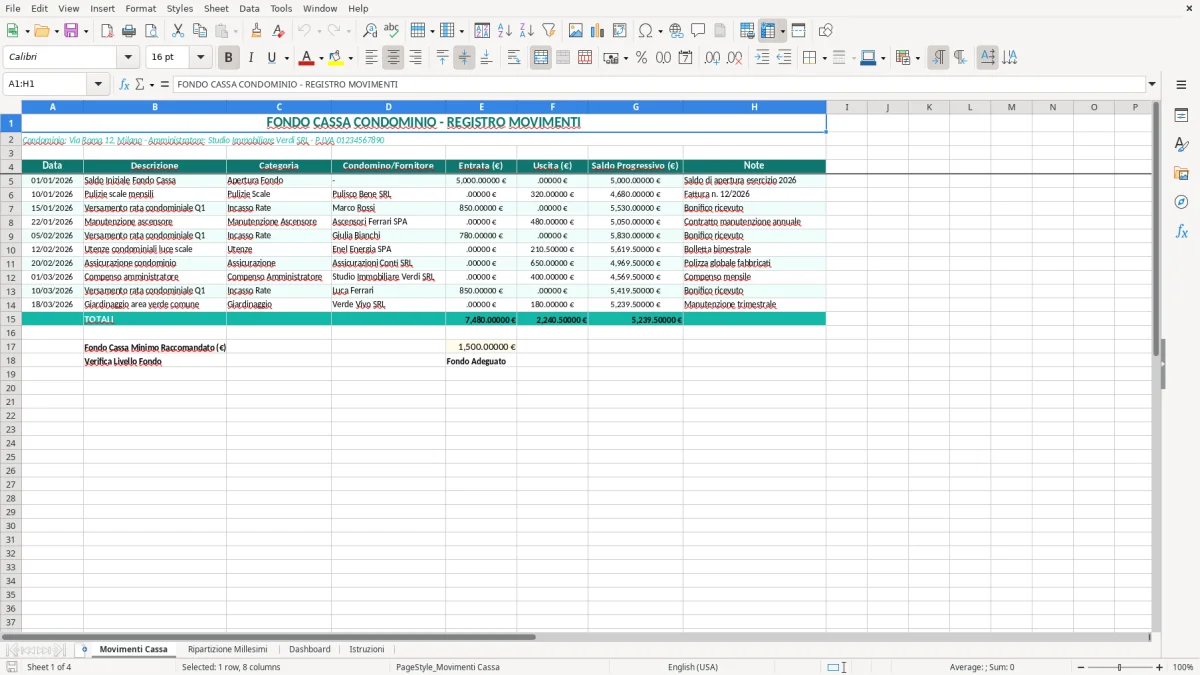Click the Save document icon

(70, 31)
